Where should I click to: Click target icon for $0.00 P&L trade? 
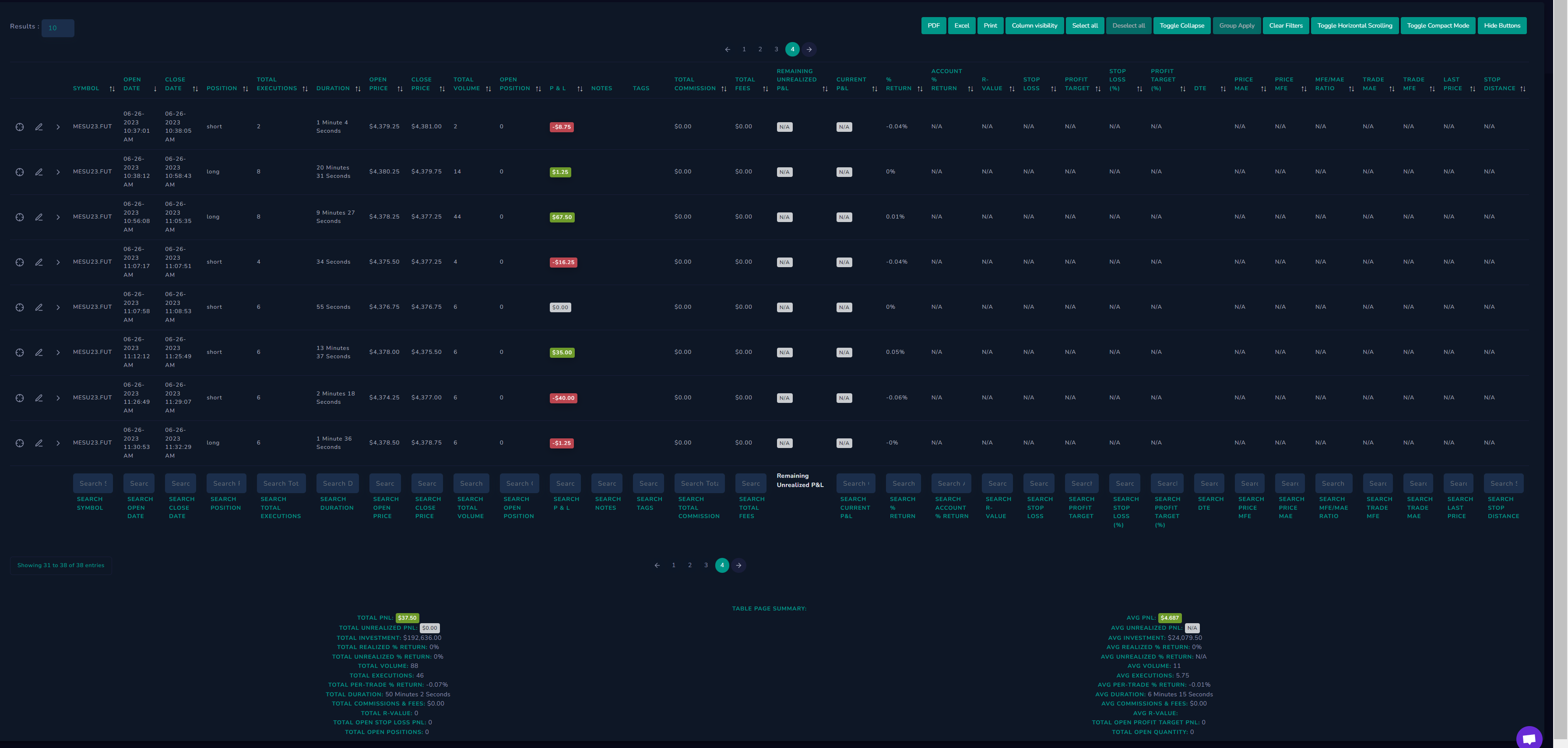click(x=19, y=307)
